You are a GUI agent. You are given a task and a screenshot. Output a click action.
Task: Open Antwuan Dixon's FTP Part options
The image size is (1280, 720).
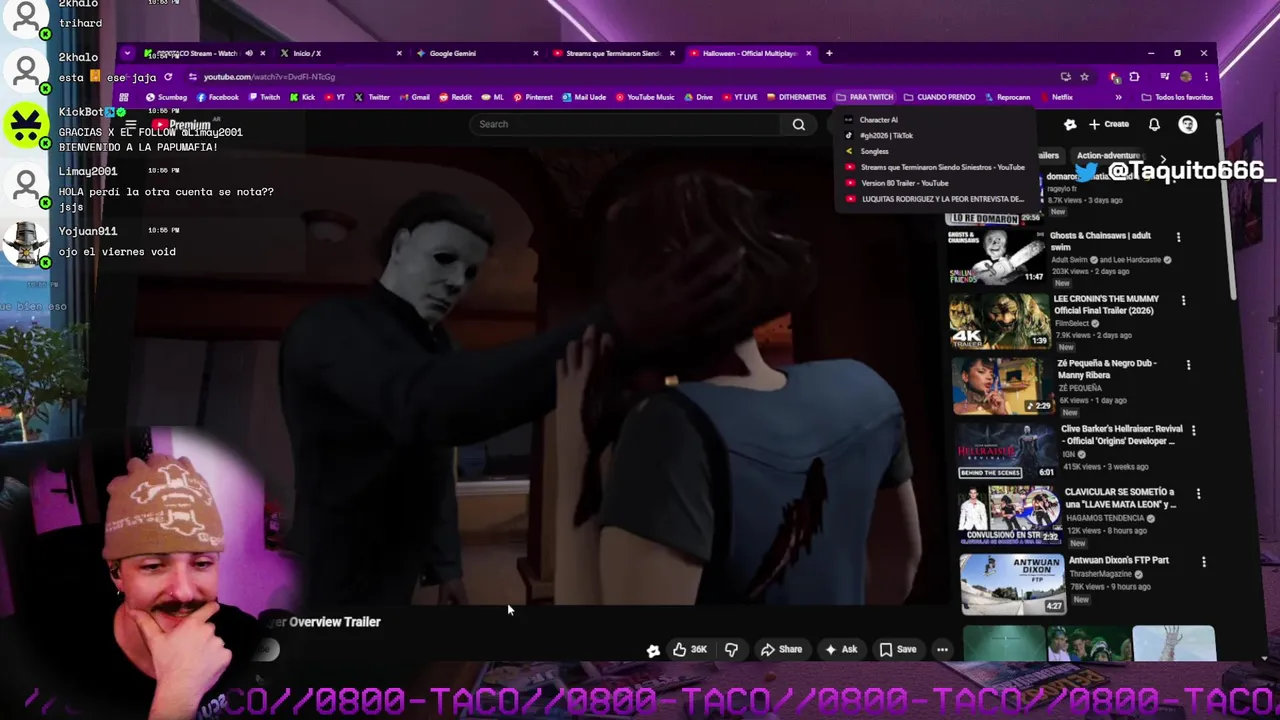(x=1203, y=562)
